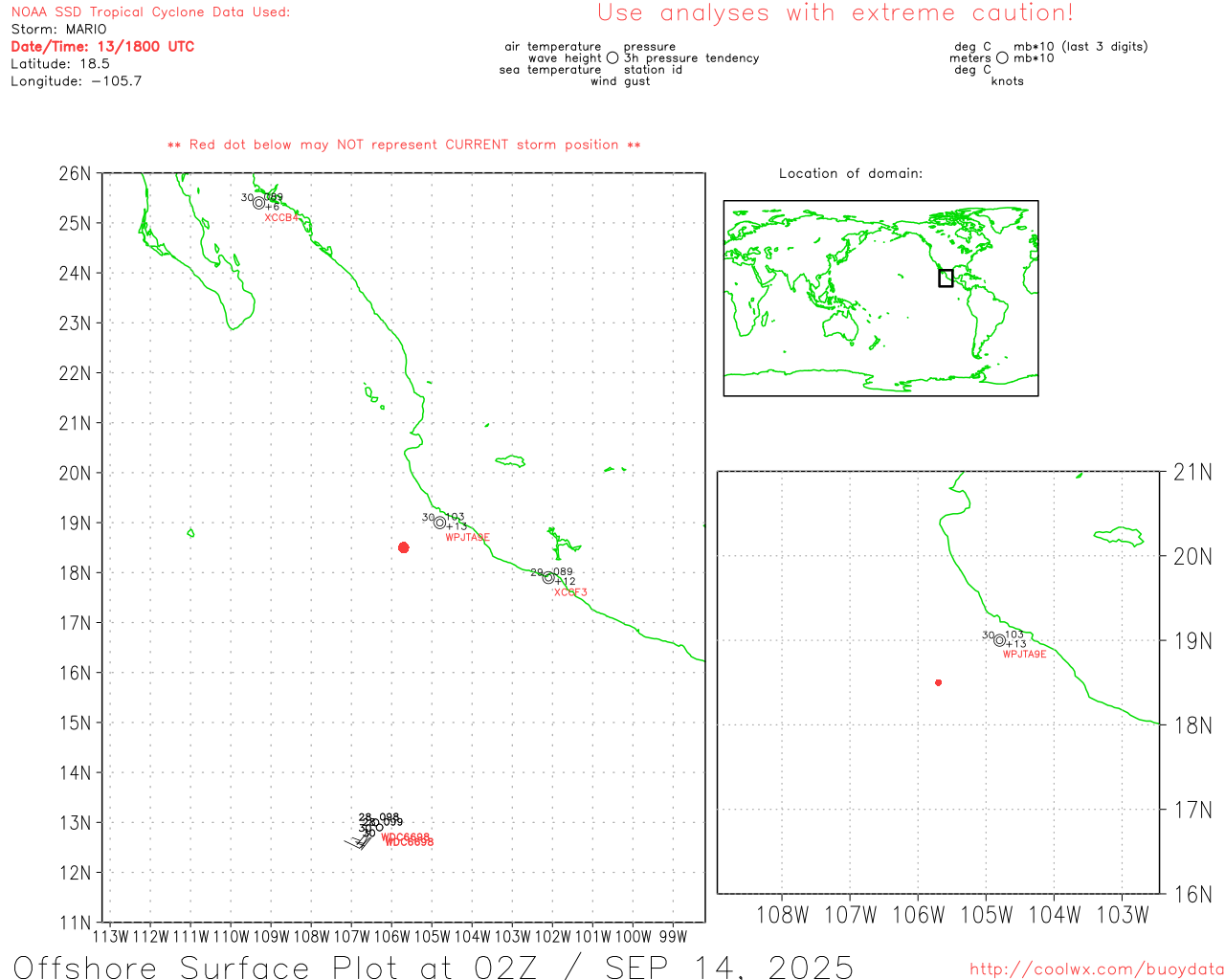Click the red dot disclaimer text above map
The width and height of the screenshot is (1225, 980).
pos(404,145)
